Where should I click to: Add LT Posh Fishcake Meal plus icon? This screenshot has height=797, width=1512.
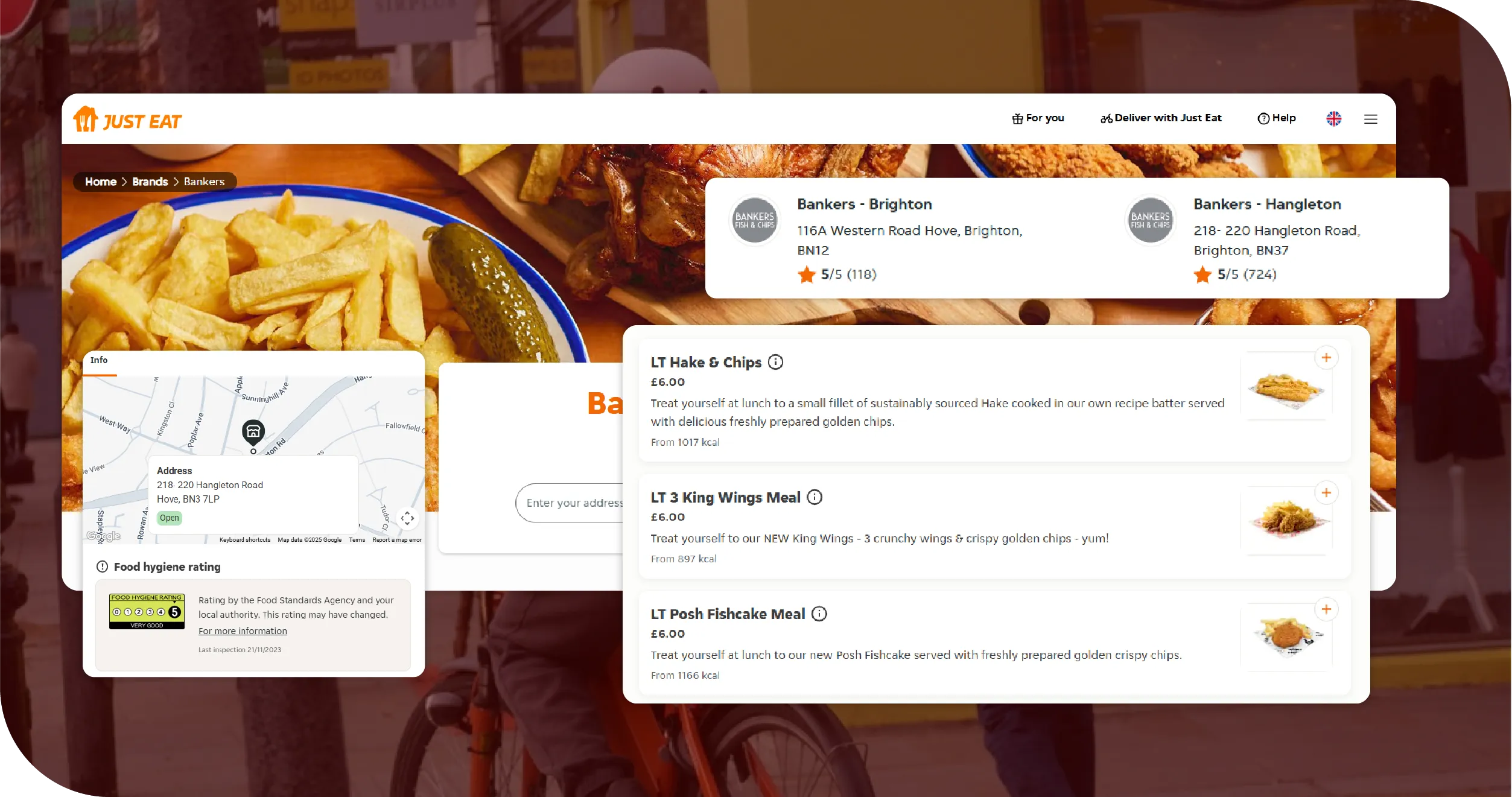pyautogui.click(x=1326, y=609)
